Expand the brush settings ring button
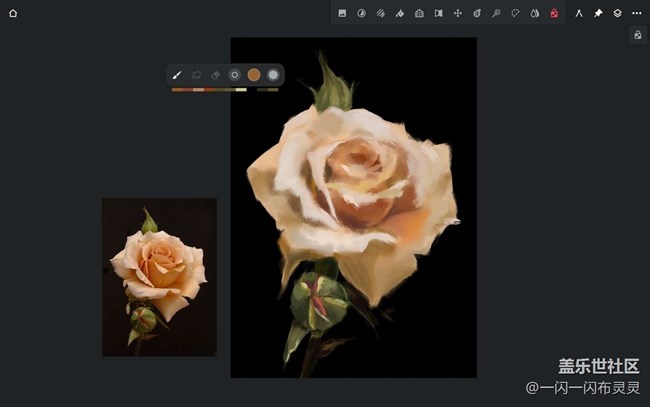 click(x=235, y=74)
